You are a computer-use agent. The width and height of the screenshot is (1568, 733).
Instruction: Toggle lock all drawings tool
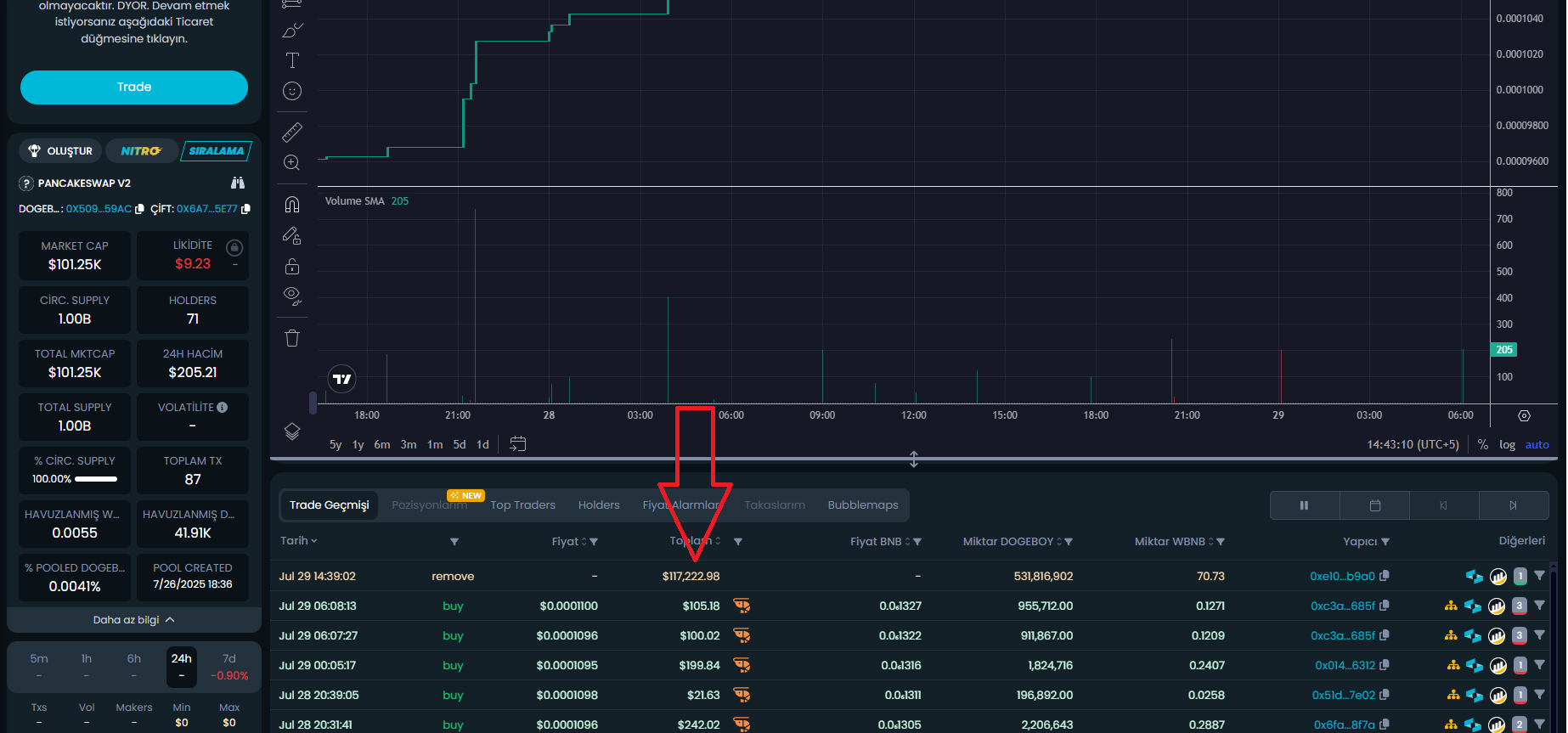coord(292,266)
